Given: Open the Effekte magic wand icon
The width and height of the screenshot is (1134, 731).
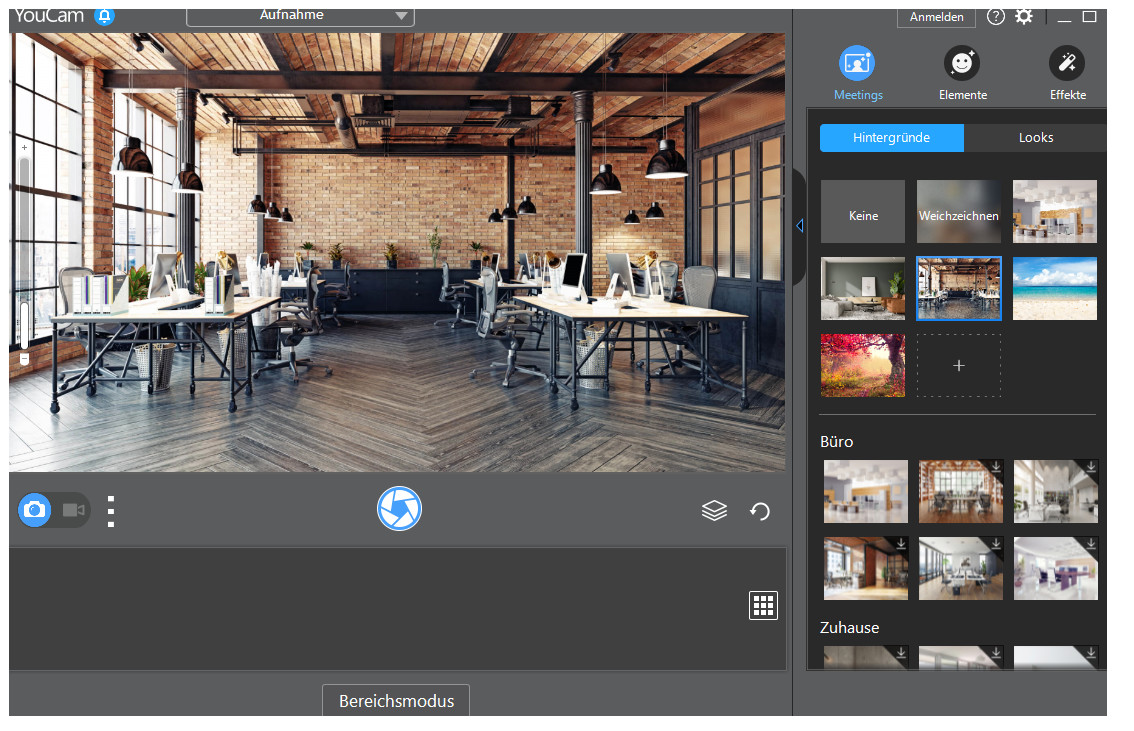Looking at the screenshot, I should click(1067, 64).
